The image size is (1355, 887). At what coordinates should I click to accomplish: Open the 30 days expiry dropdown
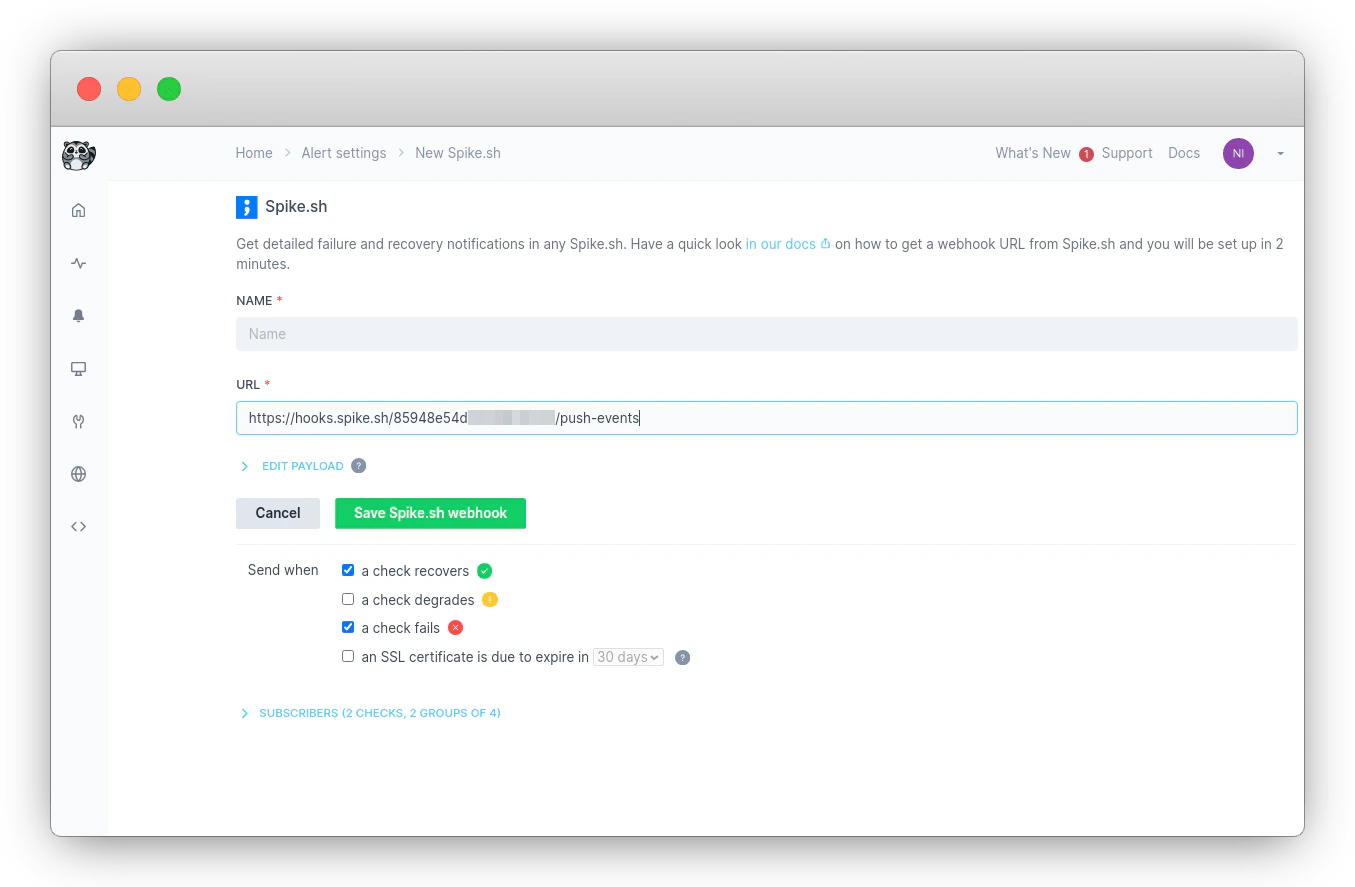click(628, 657)
